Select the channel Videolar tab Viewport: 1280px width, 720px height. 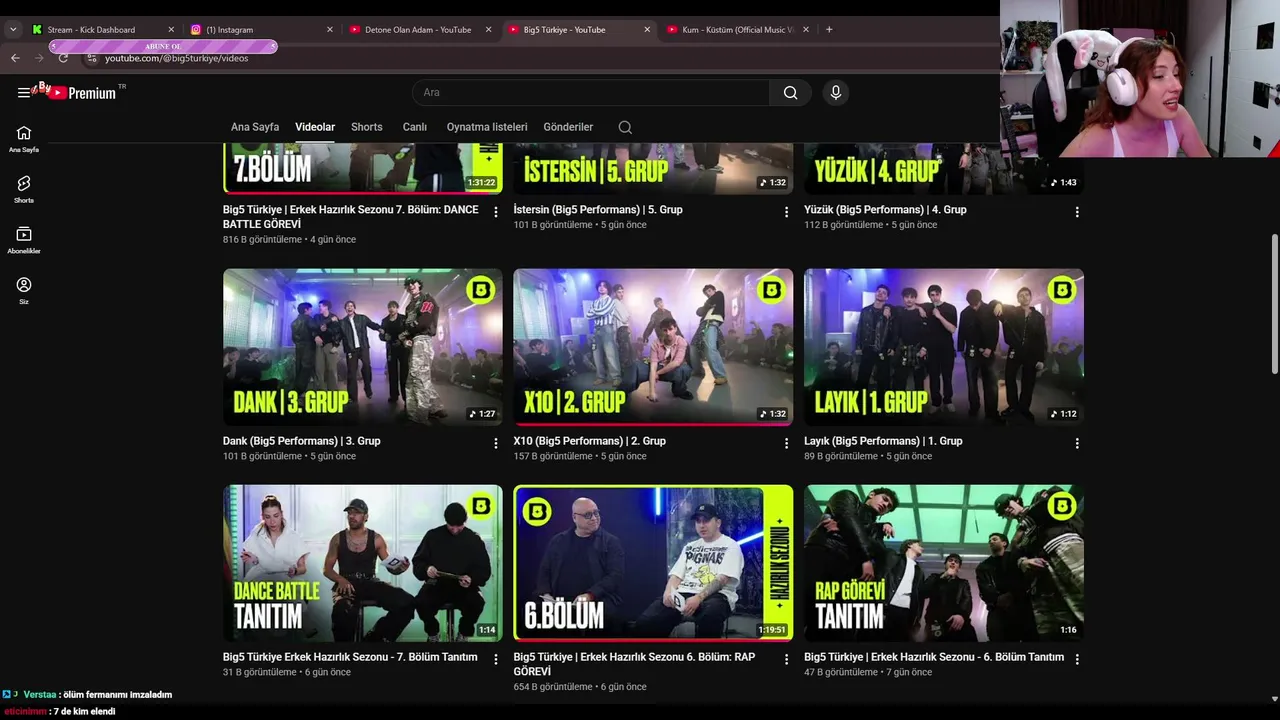point(315,127)
